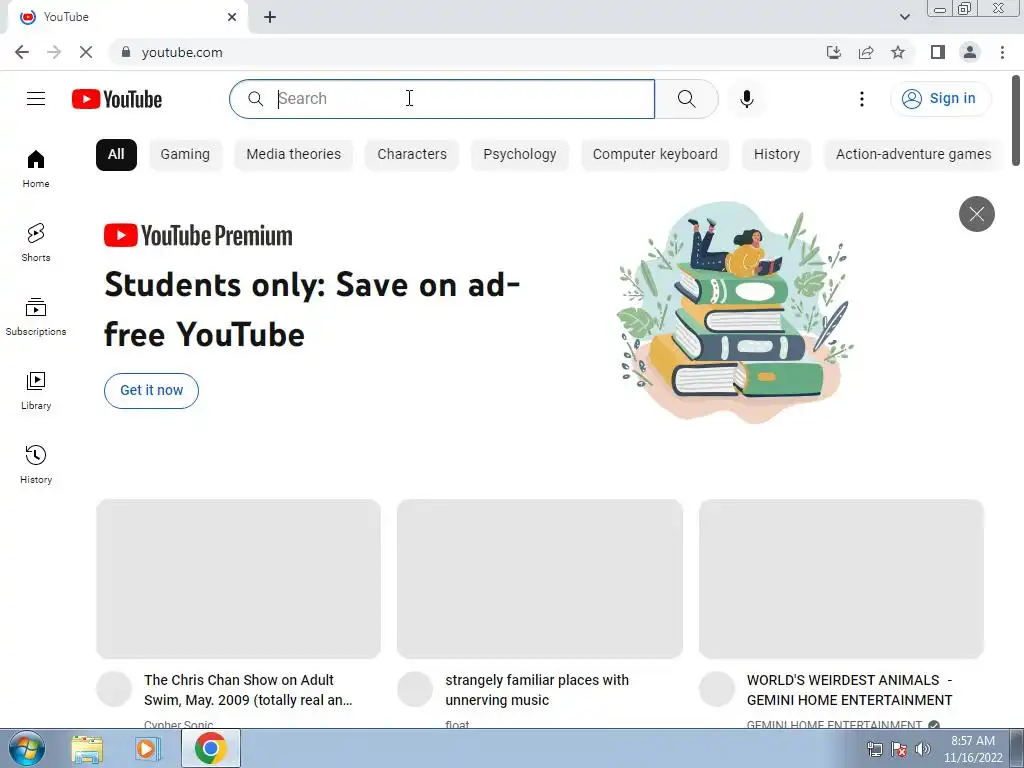Screen dimensions: 1024x768
Task: Select the History filter chip
Action: click(776, 155)
